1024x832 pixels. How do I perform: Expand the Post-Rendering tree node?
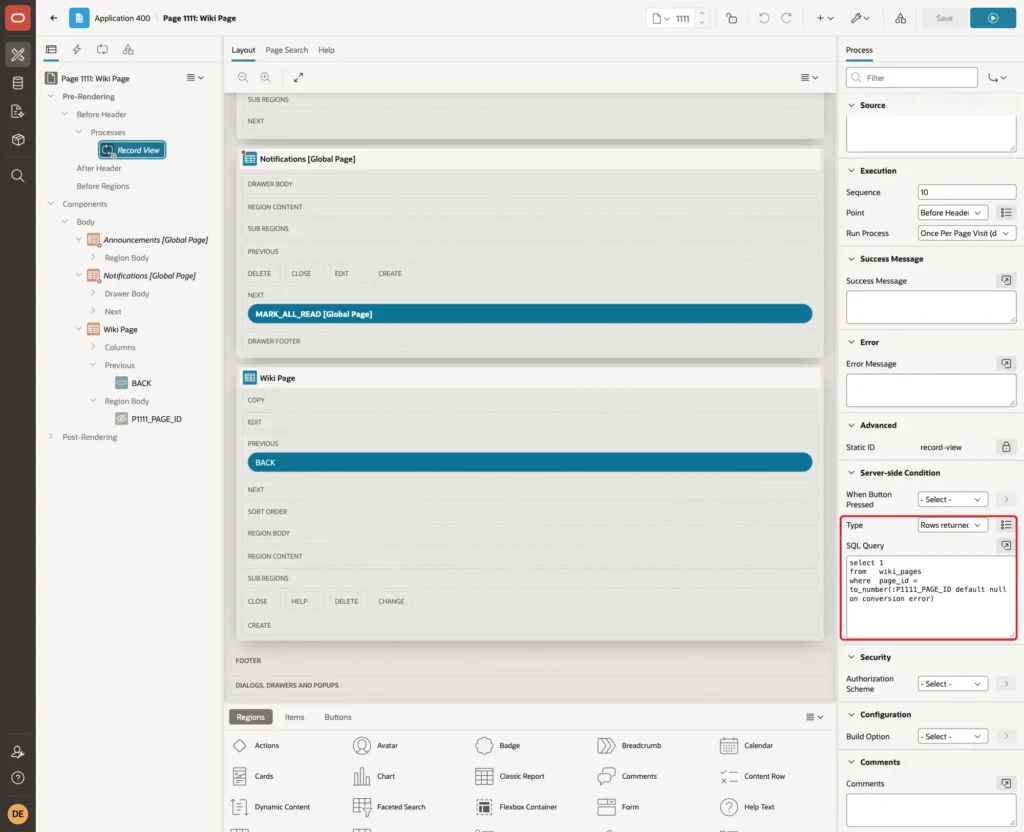pyautogui.click(x=51, y=436)
